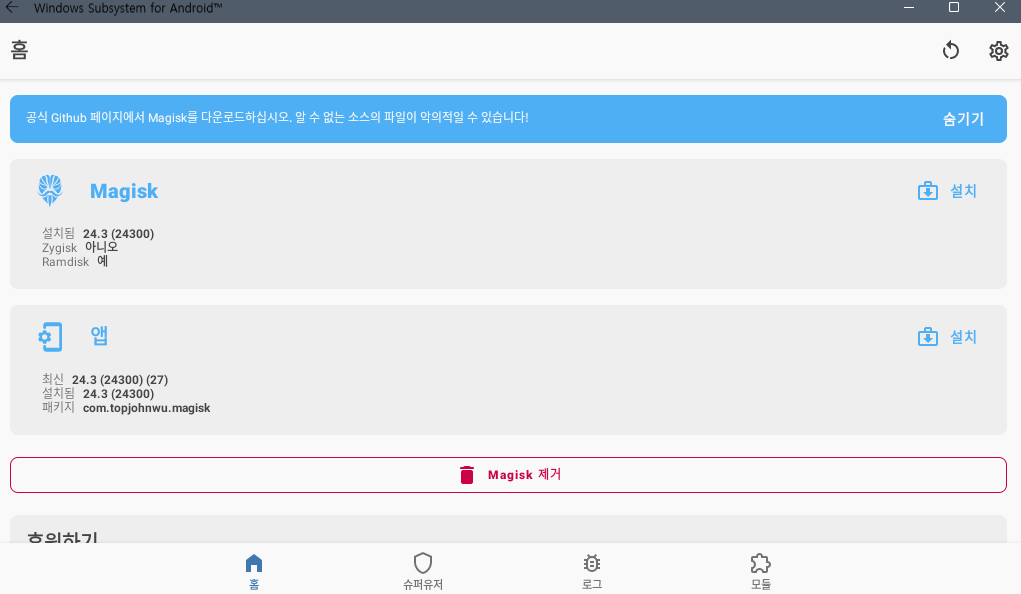The height and width of the screenshot is (594, 1021).
Task: Click the Magisk 제거 uninstall button
Action: coord(509,475)
